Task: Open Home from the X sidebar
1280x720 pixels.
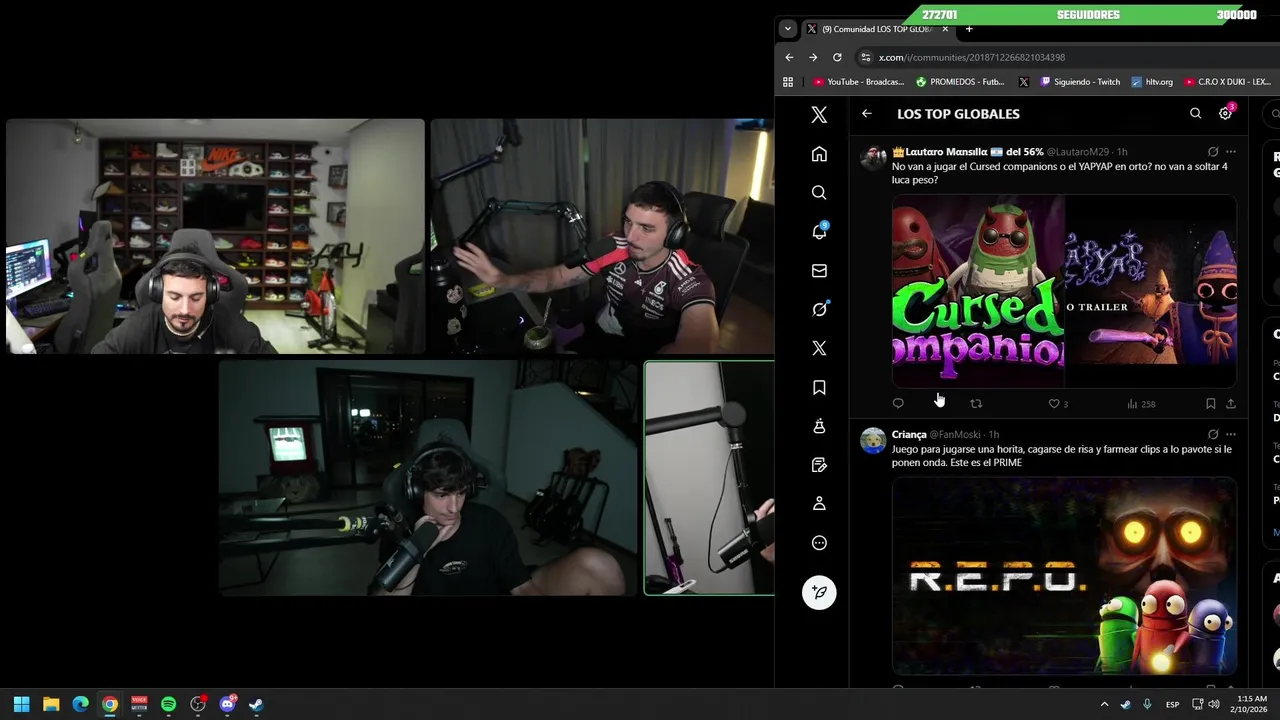Action: click(x=819, y=154)
